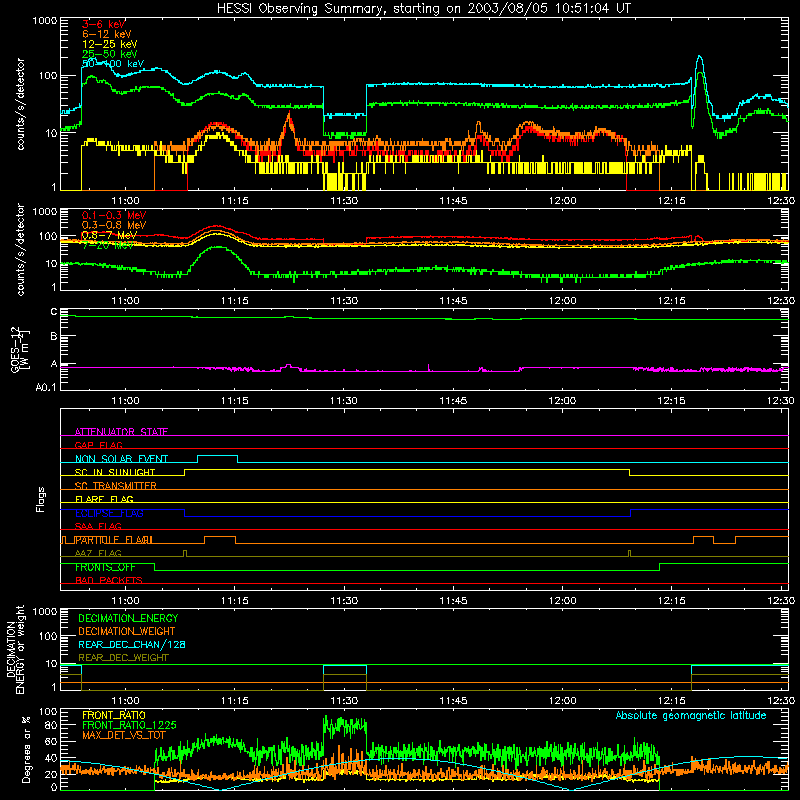This screenshot has width=800, height=800.
Task: Select the C tick label on GOES axis
Action: pos(54,311)
